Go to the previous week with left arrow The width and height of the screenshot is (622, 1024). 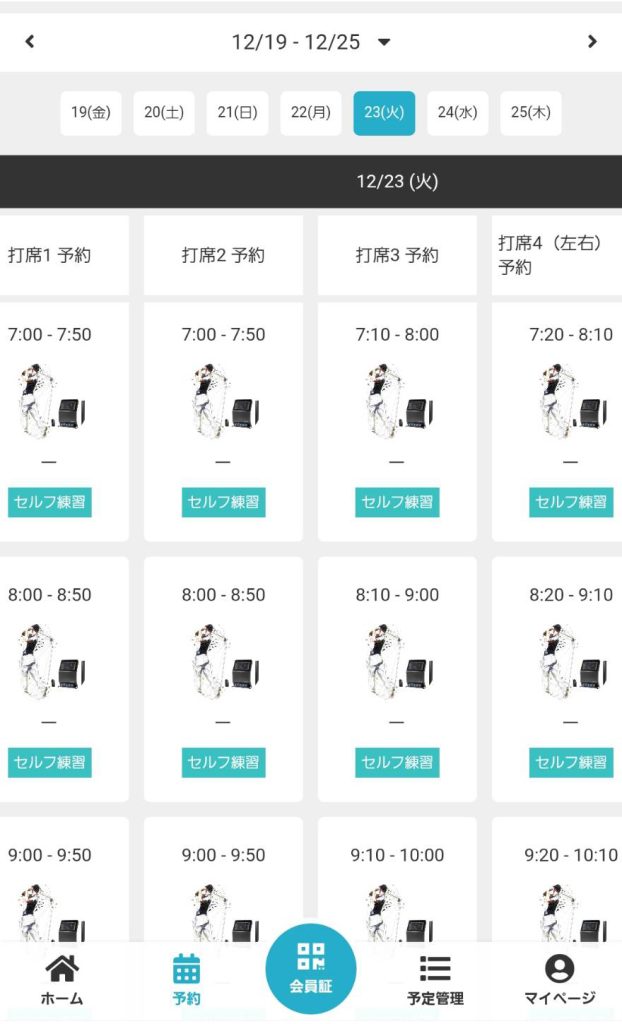30,42
